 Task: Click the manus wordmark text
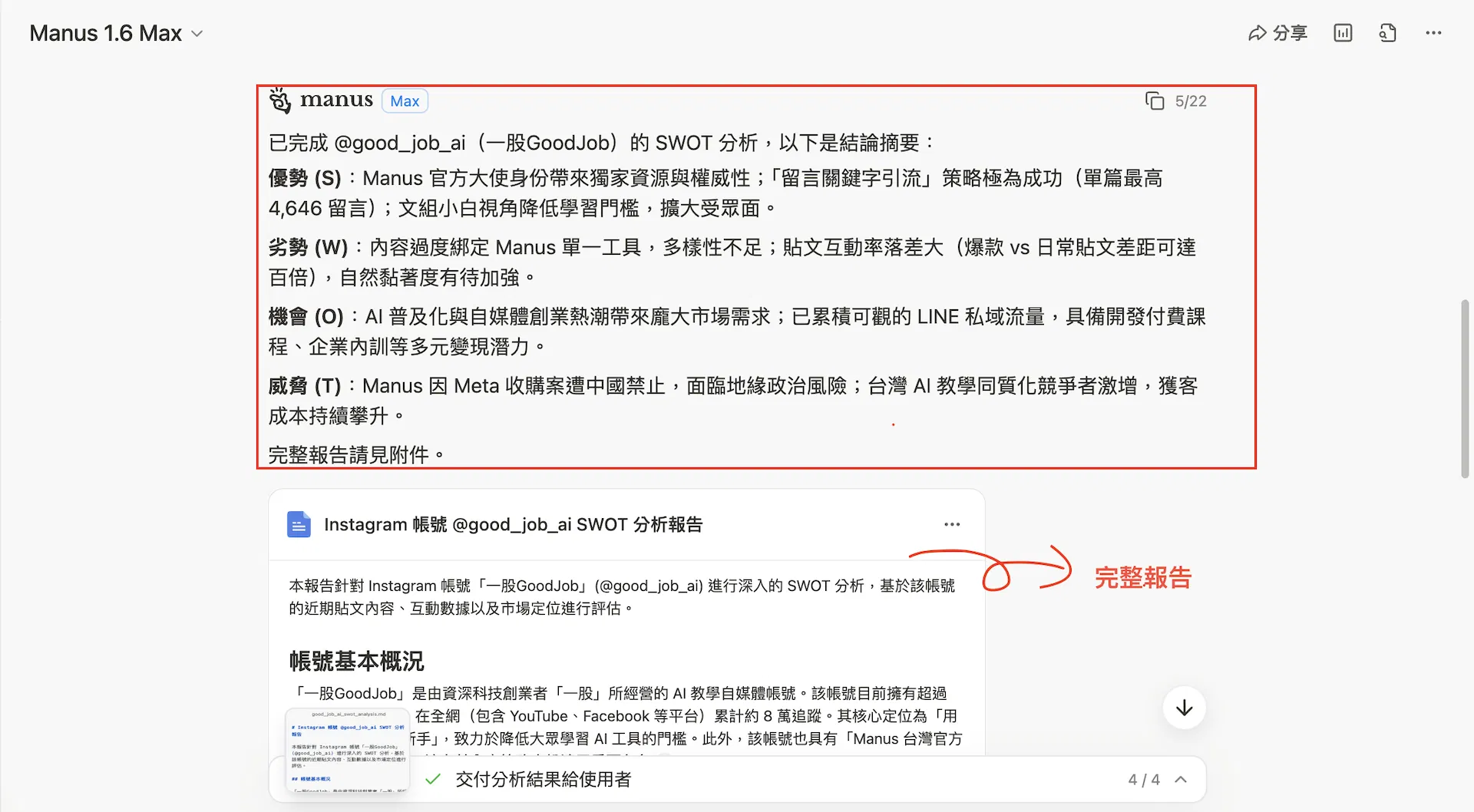[336, 100]
